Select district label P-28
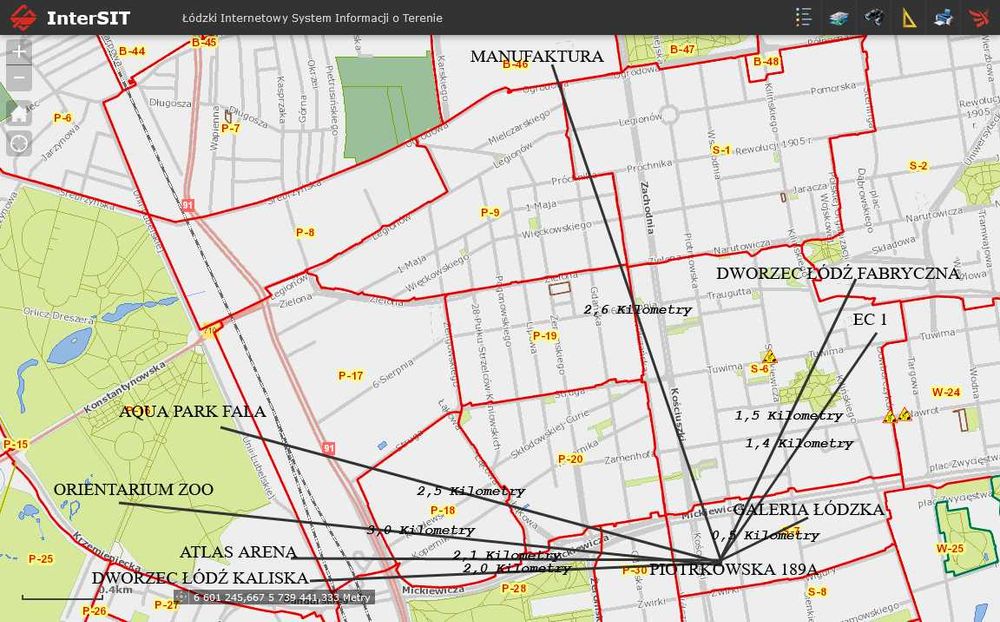The height and width of the screenshot is (622, 1000). click(x=513, y=588)
